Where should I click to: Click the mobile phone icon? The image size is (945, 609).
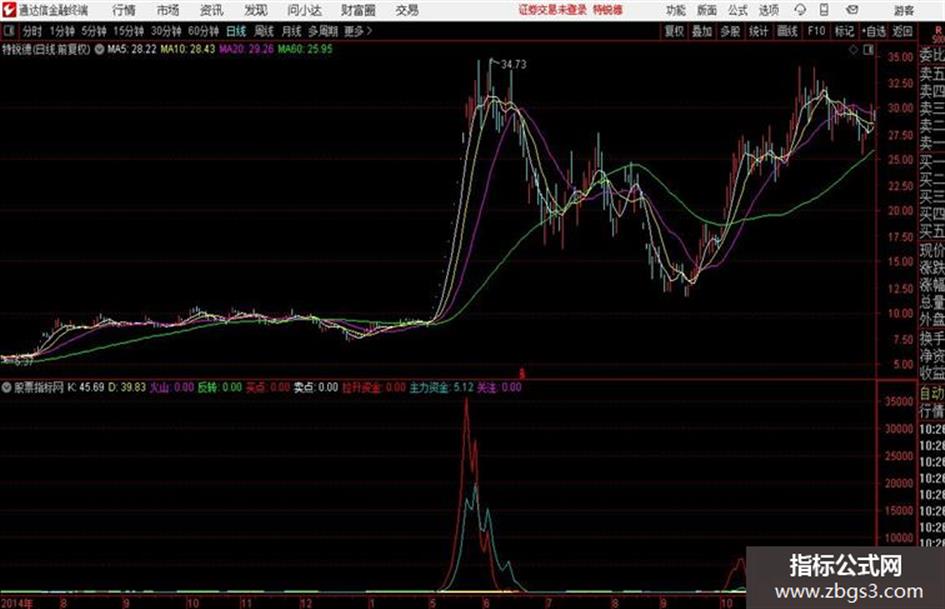point(824,10)
